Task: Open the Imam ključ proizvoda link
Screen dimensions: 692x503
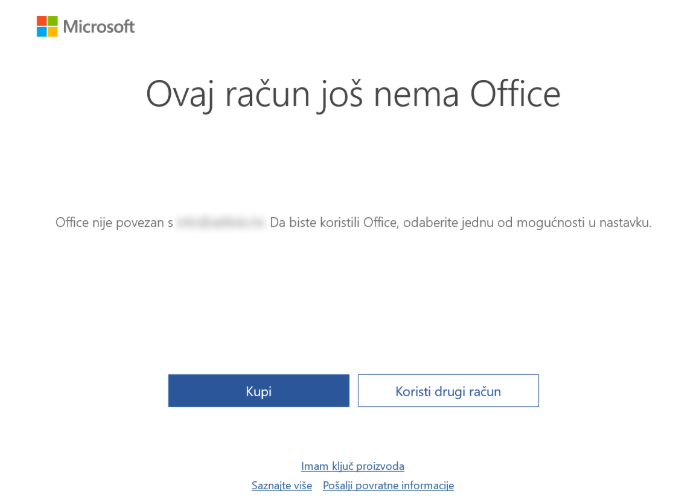Action: pyautogui.click(x=353, y=466)
